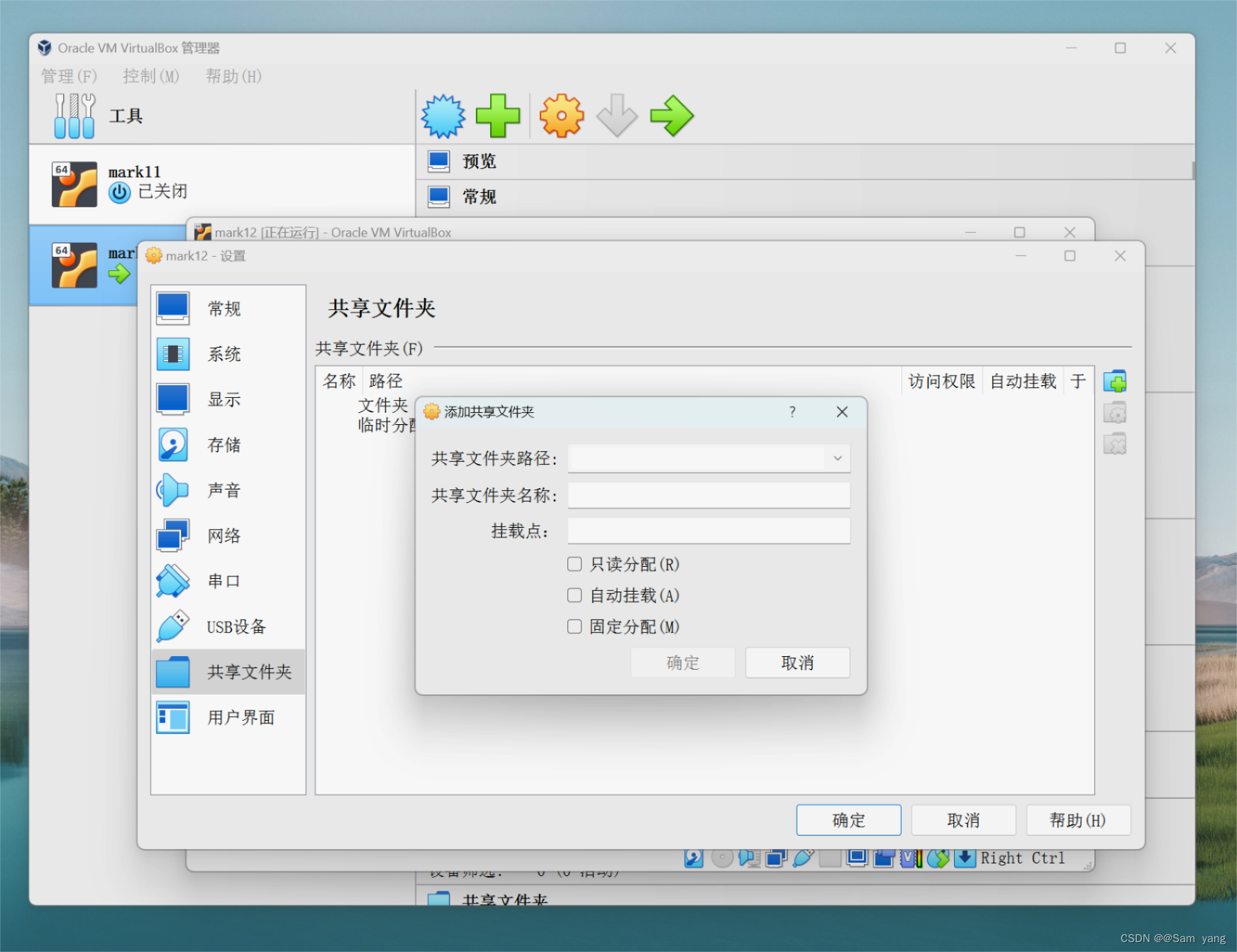Click the 名称 column header

pyautogui.click(x=339, y=382)
